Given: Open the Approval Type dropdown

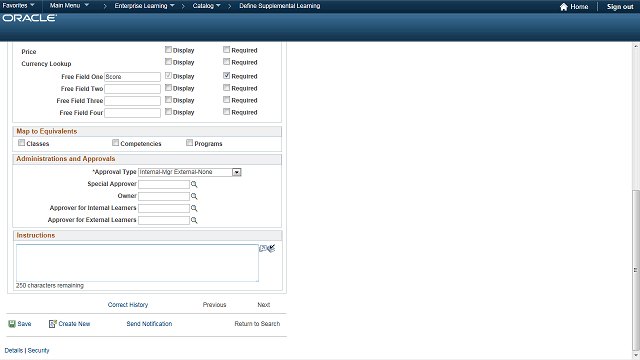Looking at the screenshot, I should pos(237,172).
